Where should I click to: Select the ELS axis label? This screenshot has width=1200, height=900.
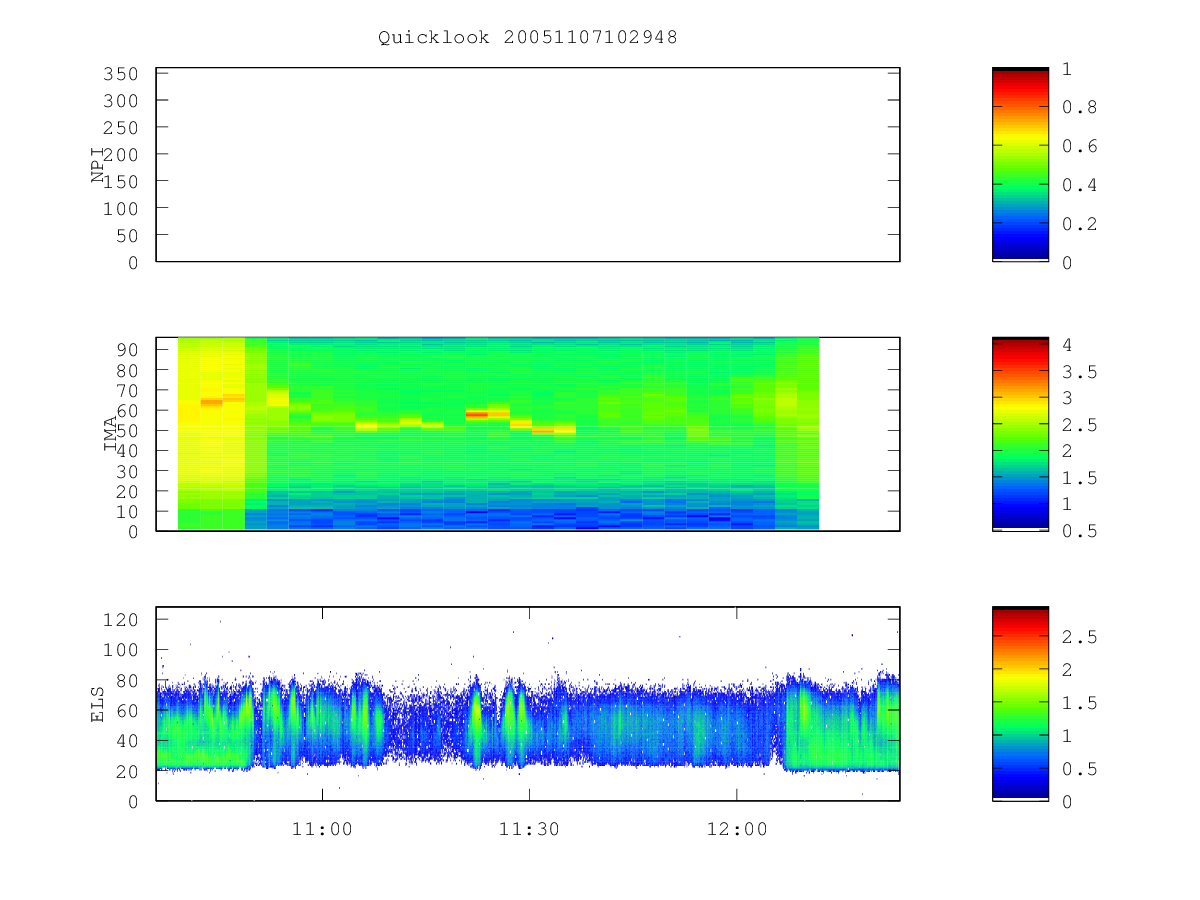tap(98, 704)
